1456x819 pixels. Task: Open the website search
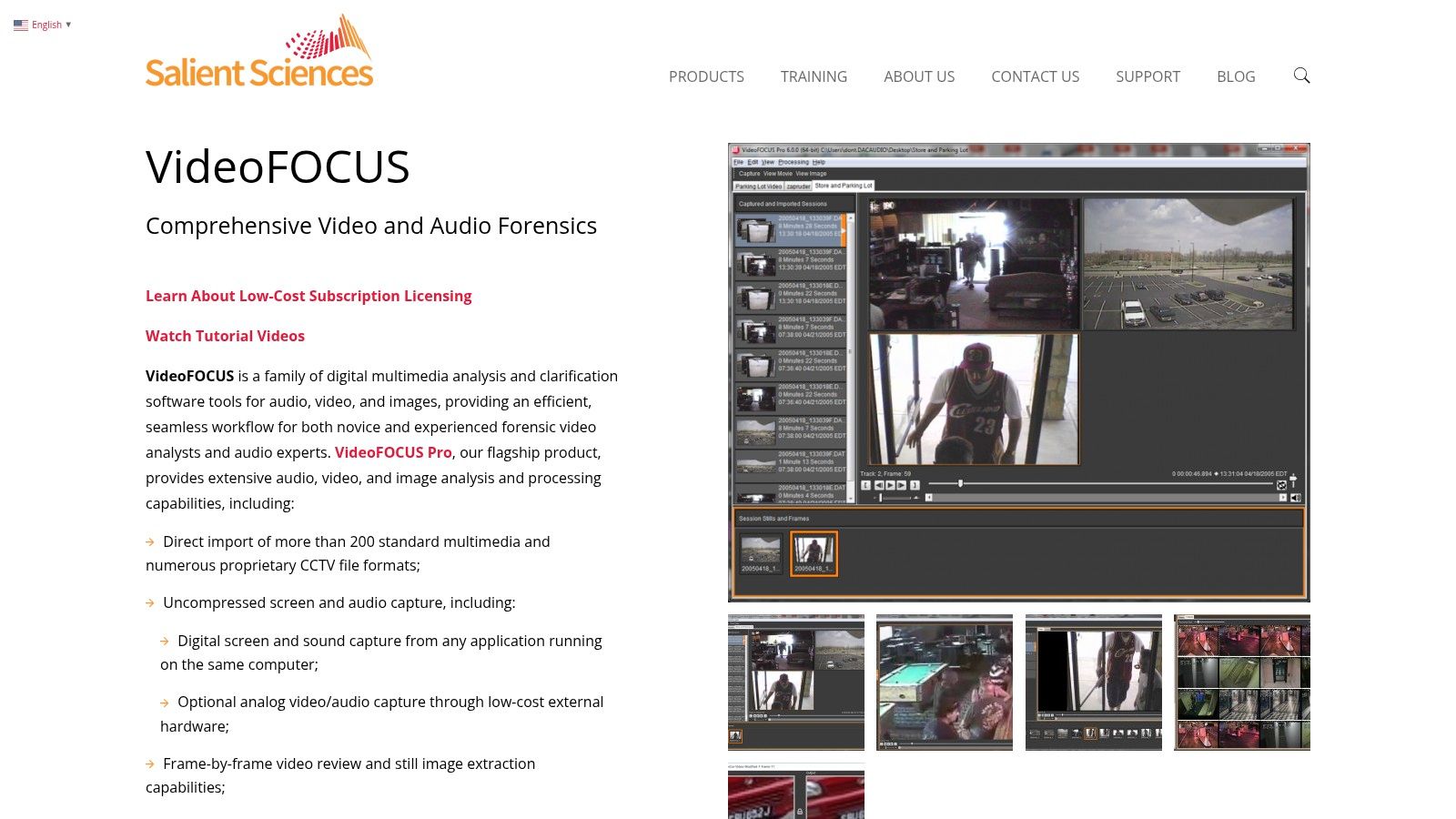click(x=1301, y=76)
